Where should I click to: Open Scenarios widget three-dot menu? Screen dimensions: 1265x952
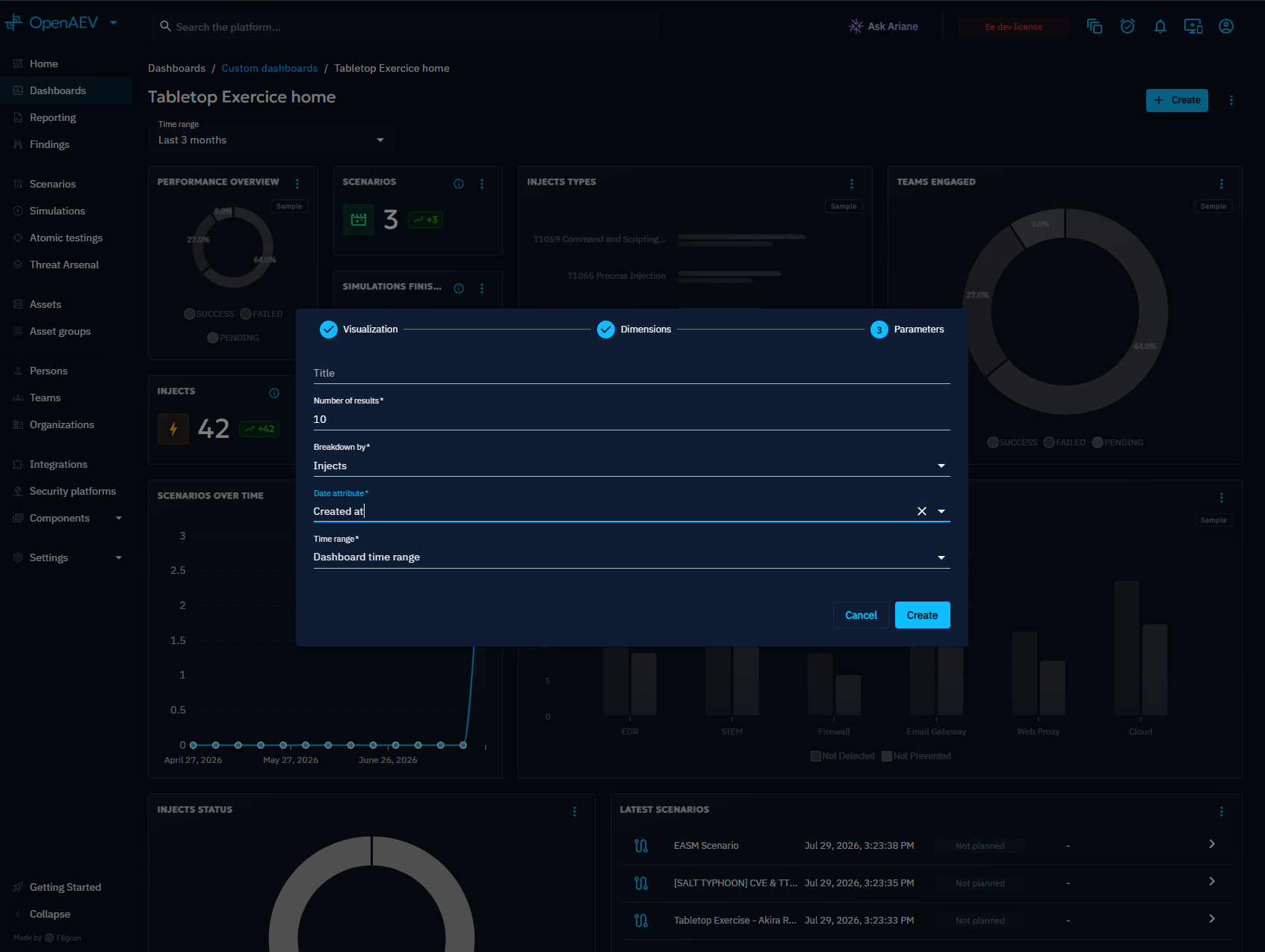tap(482, 184)
